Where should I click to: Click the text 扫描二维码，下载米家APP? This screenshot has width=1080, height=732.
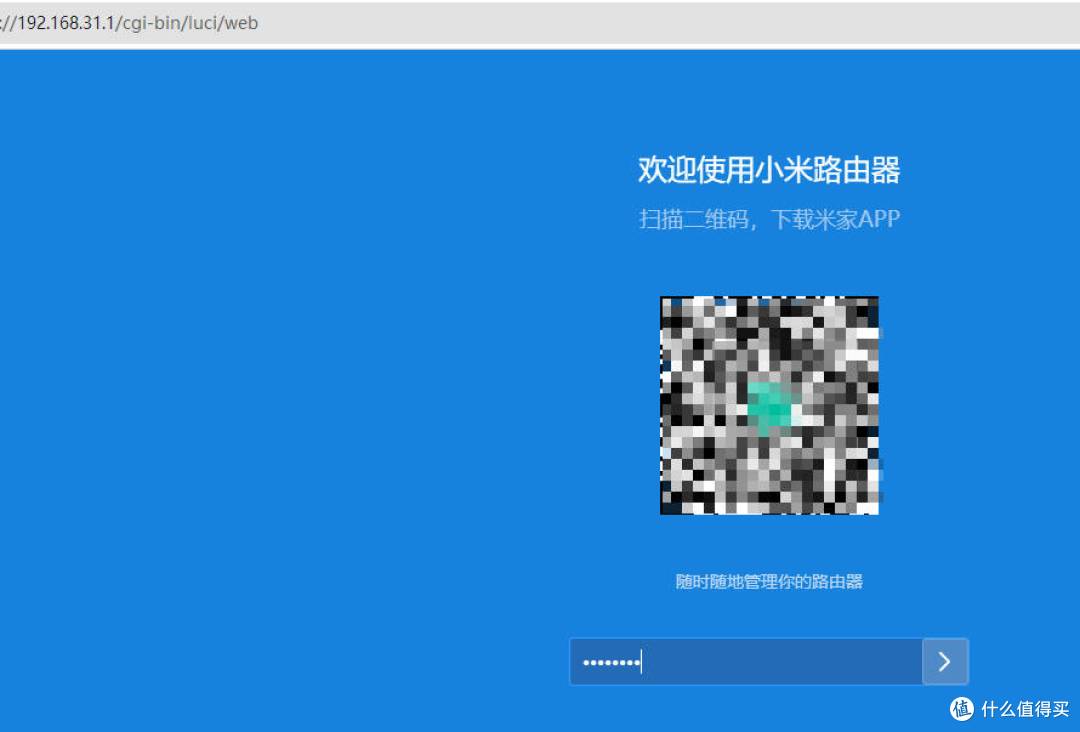click(769, 219)
